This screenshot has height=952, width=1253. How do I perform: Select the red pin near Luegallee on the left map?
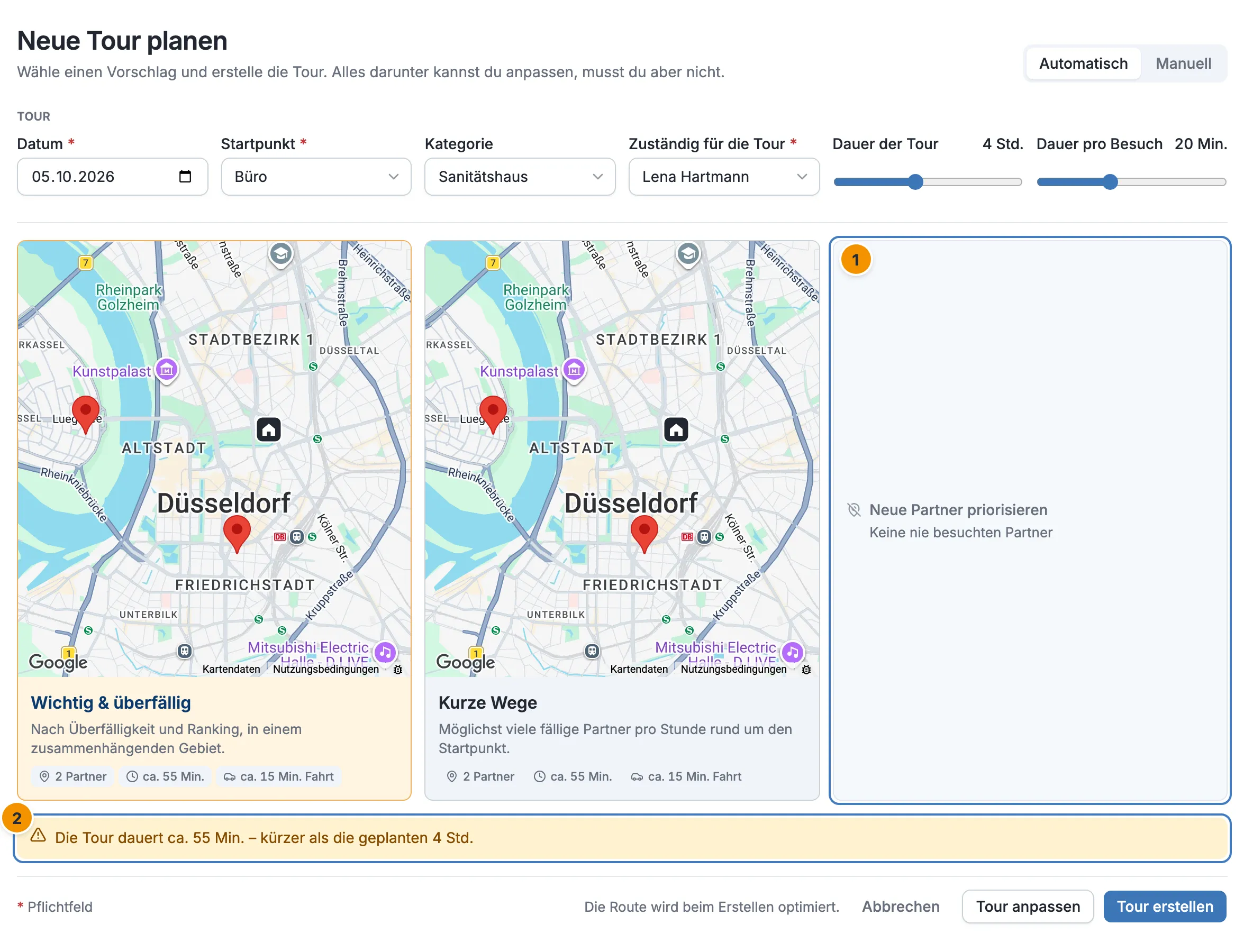pos(86,415)
